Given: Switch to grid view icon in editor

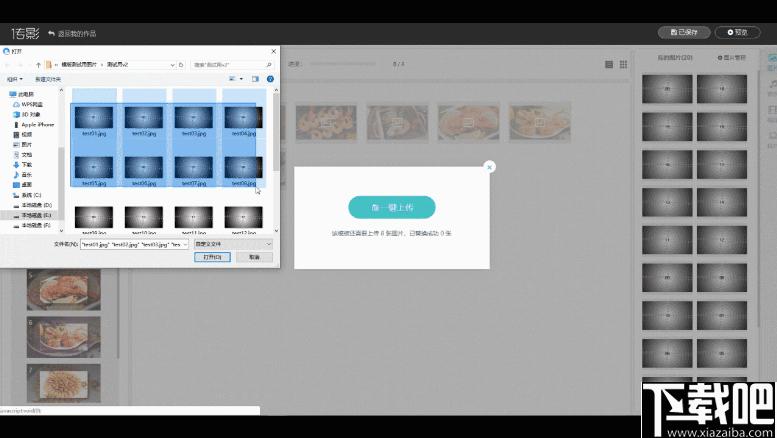Looking at the screenshot, I should [623, 64].
